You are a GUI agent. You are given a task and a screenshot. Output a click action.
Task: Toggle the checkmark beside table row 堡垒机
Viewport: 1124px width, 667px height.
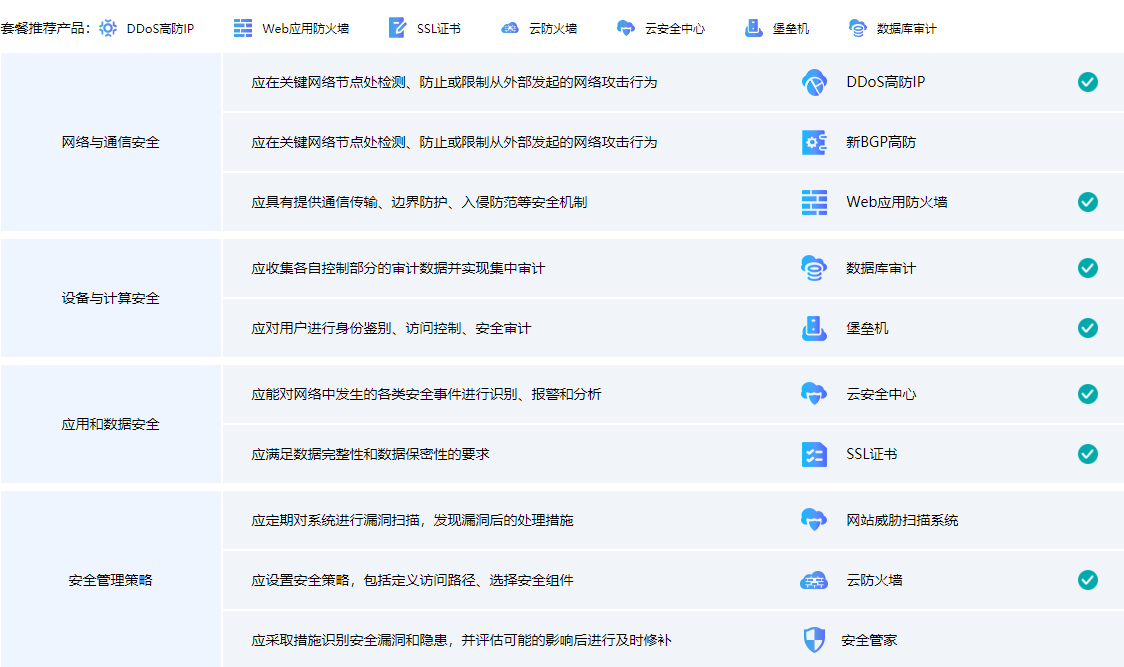pos(1088,328)
